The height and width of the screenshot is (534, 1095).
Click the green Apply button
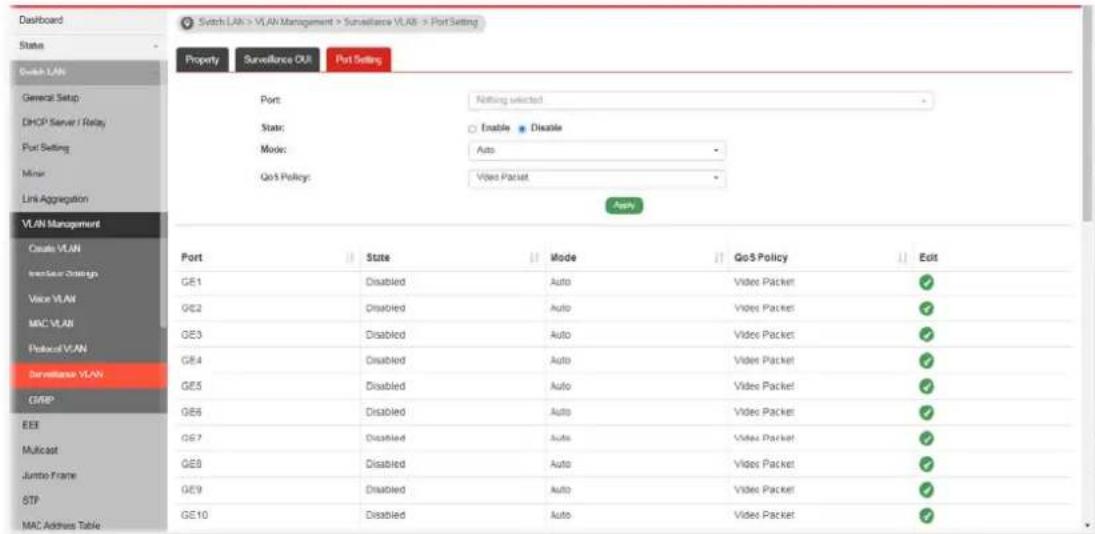[x=624, y=206]
